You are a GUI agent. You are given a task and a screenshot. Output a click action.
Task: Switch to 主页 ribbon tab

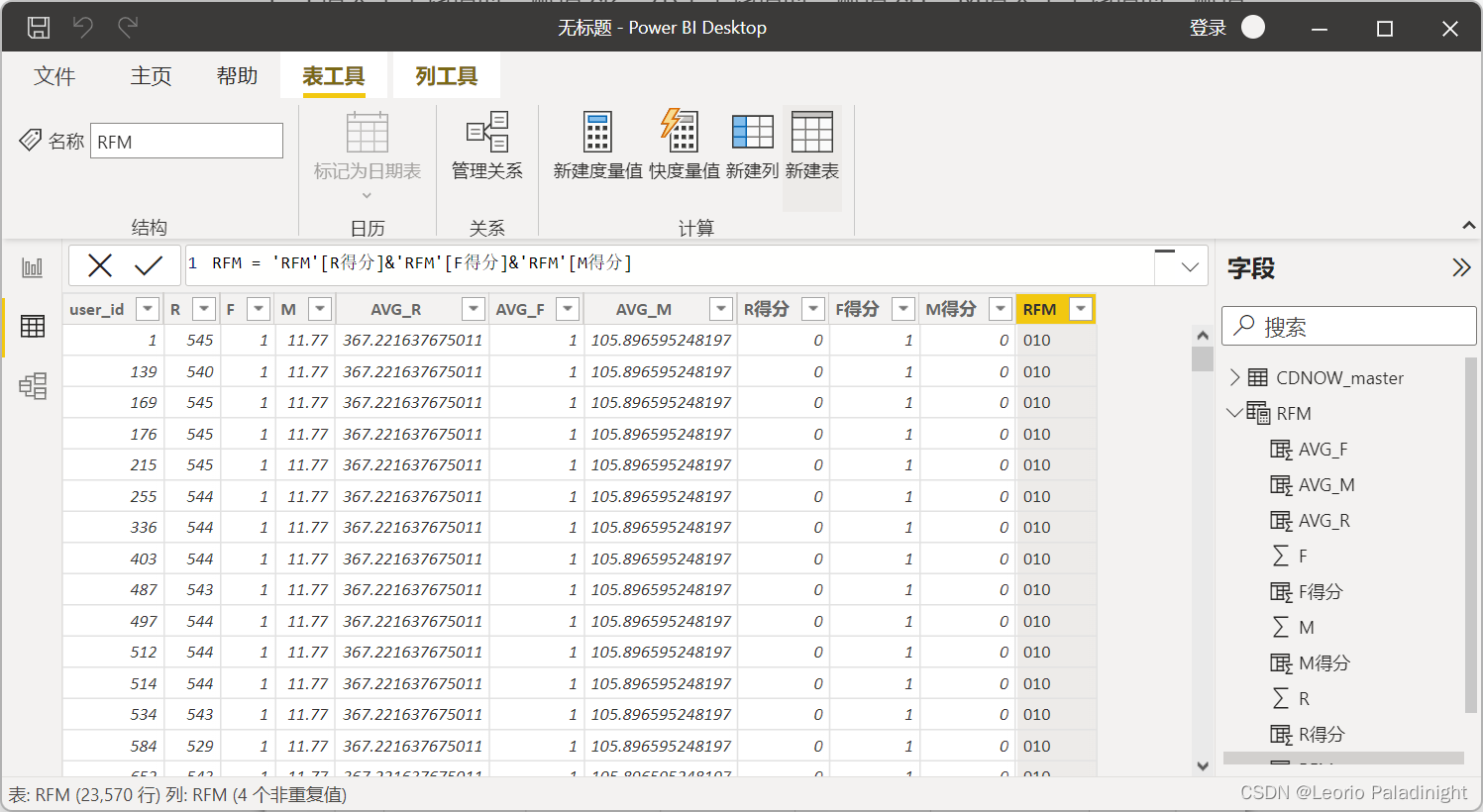coord(151,76)
